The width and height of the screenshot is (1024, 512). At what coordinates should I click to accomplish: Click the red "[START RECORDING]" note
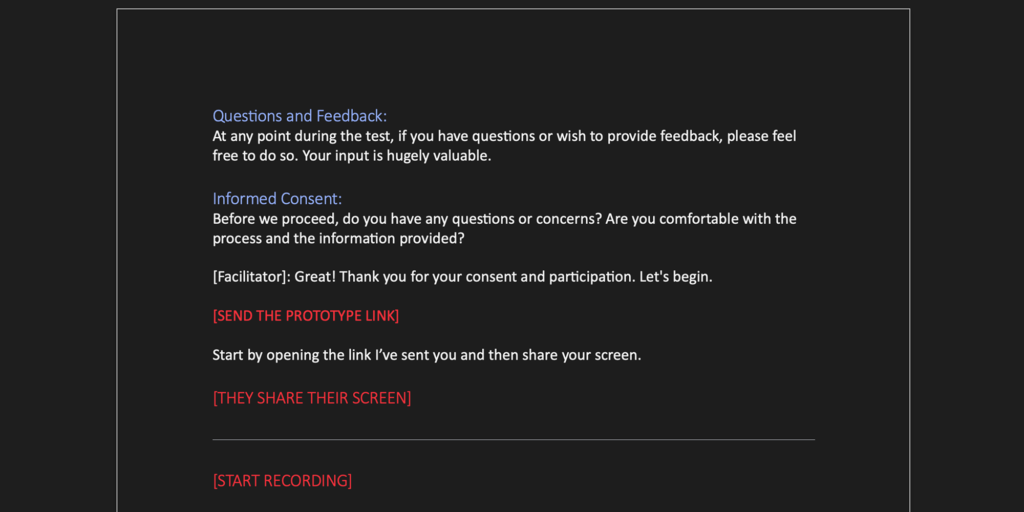[282, 481]
